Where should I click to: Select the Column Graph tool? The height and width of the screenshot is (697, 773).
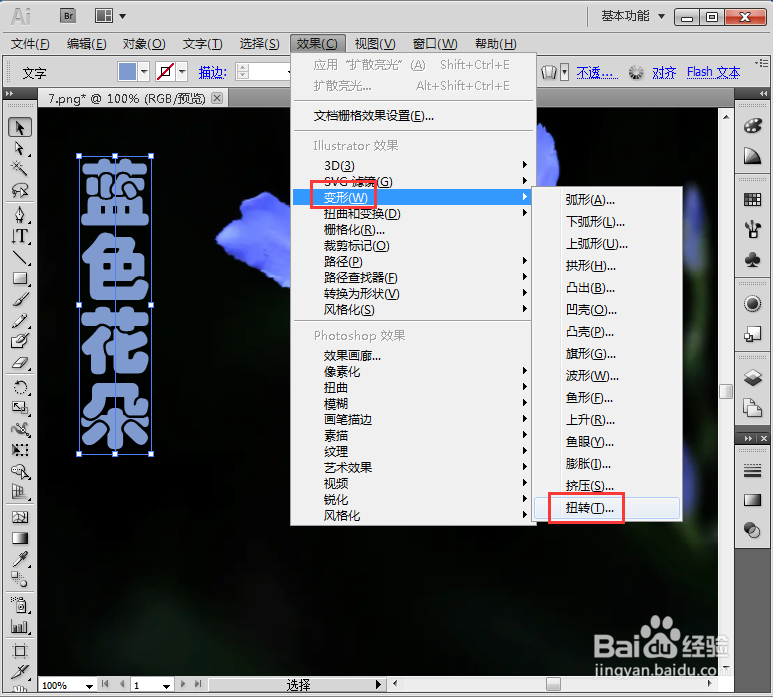[x=20, y=626]
